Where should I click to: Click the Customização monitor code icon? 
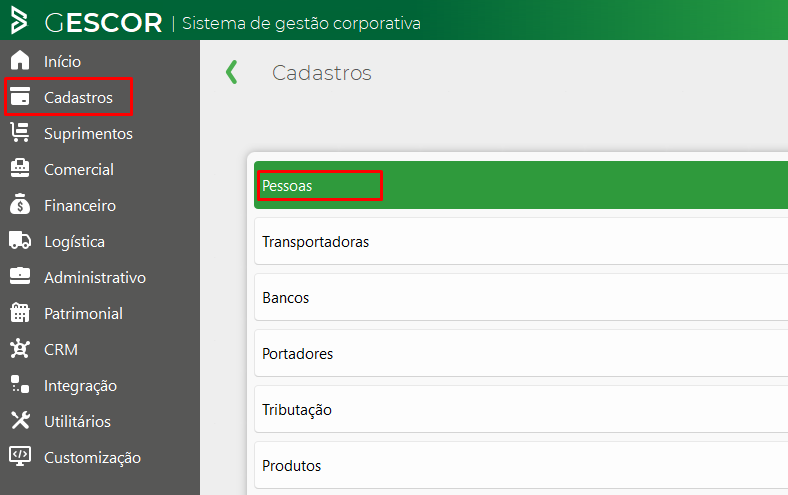(x=20, y=456)
